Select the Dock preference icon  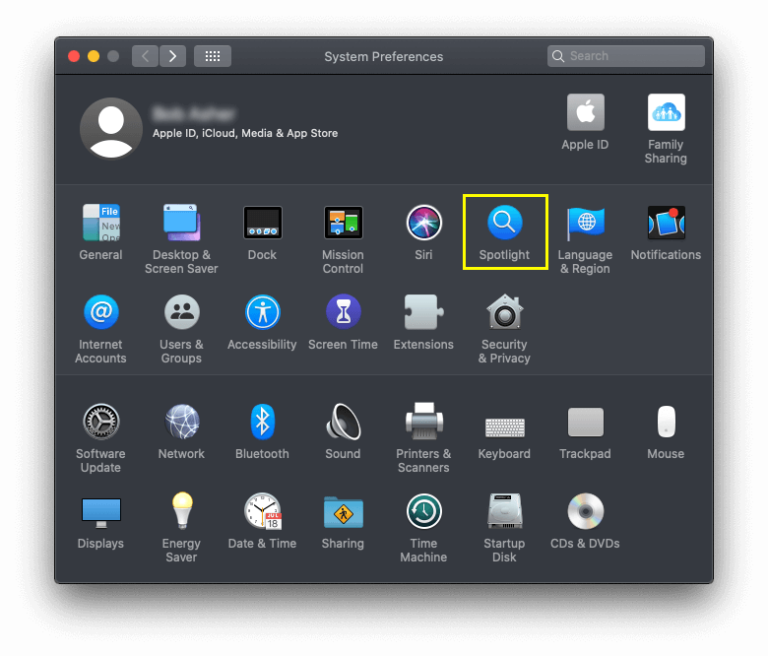pos(262,223)
